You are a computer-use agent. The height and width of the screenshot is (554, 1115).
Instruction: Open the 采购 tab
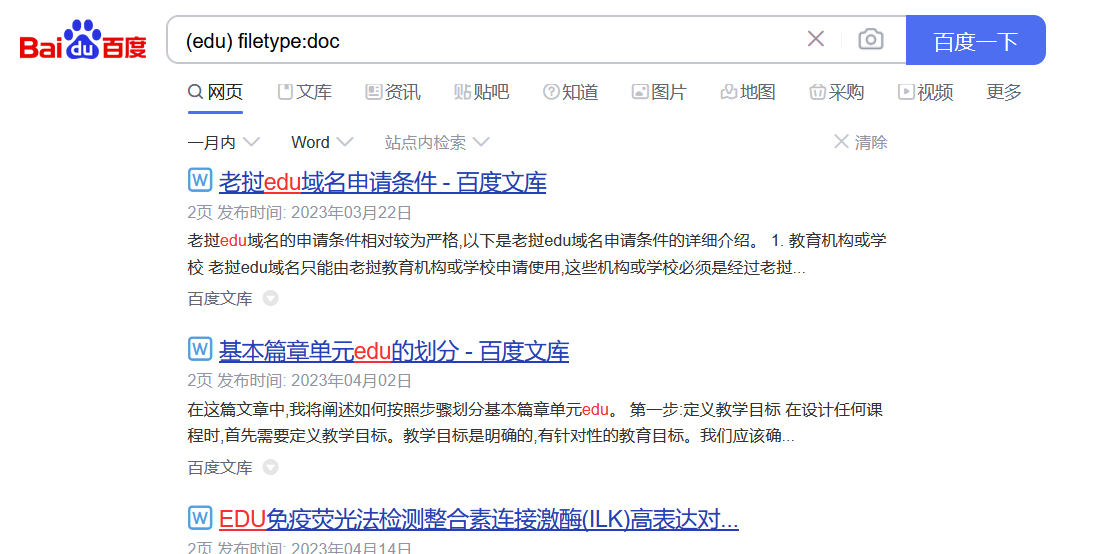(836, 92)
